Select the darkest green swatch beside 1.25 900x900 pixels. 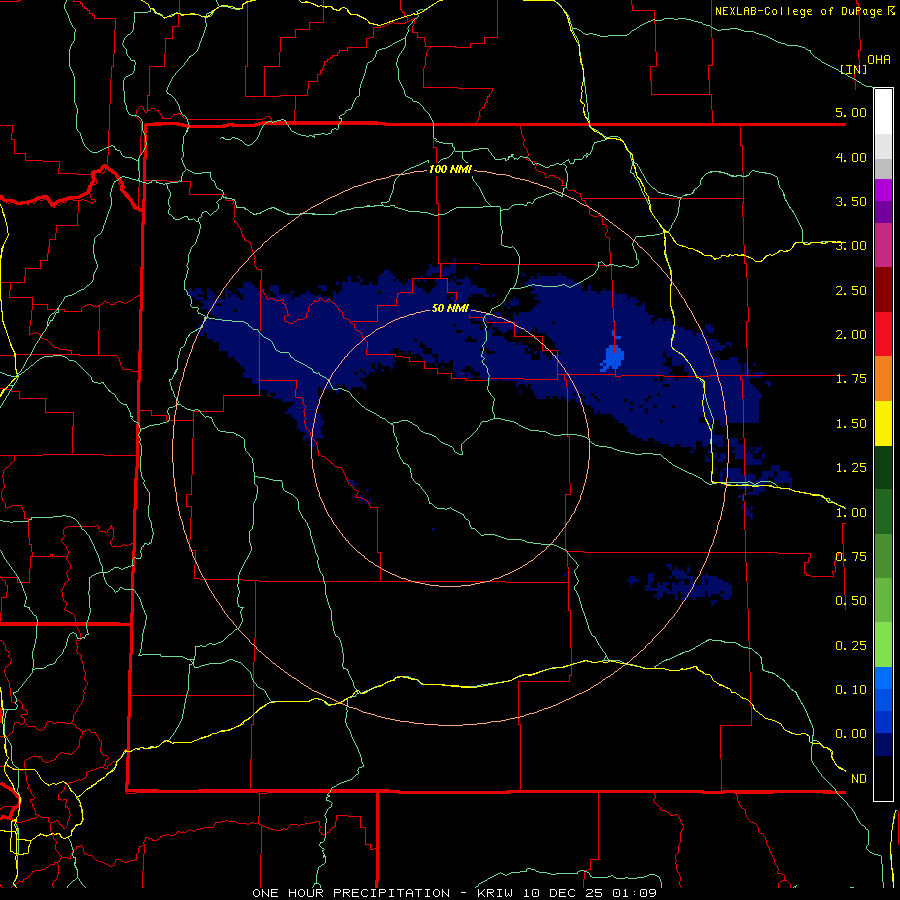click(883, 467)
